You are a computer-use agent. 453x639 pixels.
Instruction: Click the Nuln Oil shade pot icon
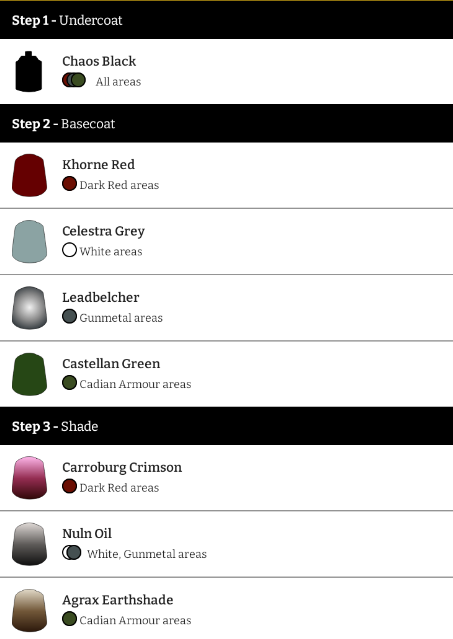29,544
